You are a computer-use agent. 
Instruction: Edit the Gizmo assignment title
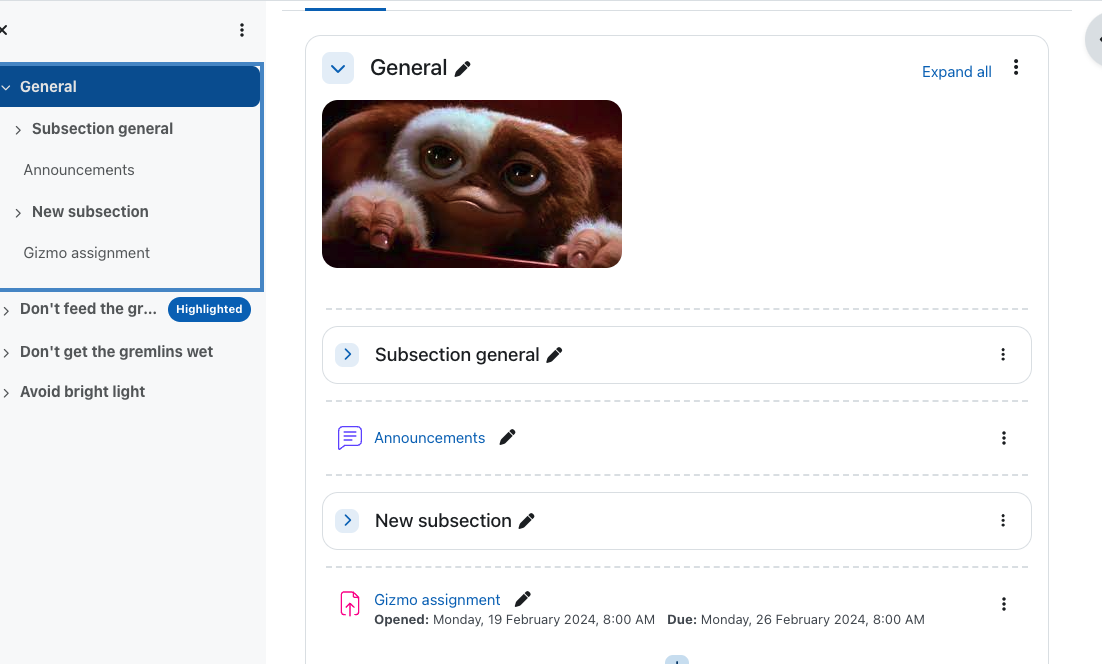click(x=523, y=599)
